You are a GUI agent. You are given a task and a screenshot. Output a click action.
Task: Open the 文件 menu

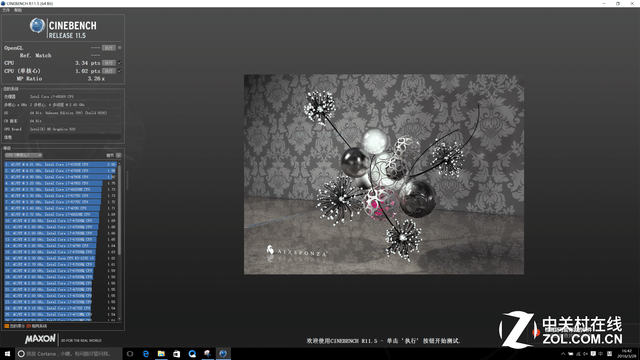tap(6, 10)
